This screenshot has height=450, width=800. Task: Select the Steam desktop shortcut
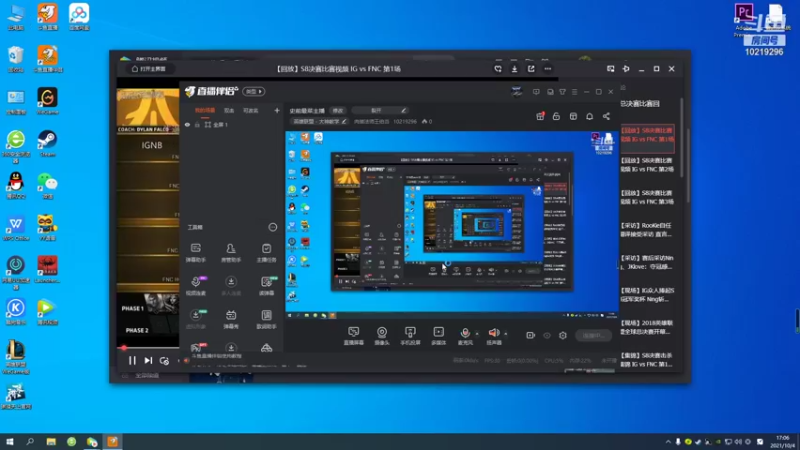pos(47,143)
